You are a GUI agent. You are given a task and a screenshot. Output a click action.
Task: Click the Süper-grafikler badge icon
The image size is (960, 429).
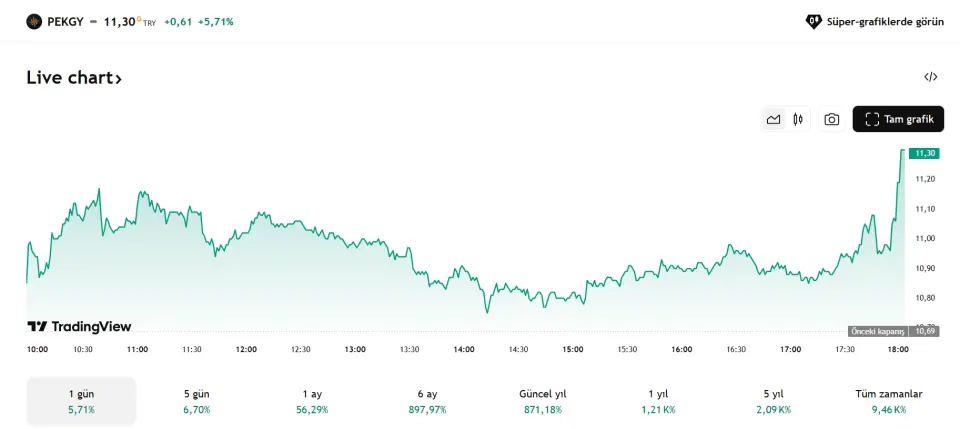click(814, 21)
